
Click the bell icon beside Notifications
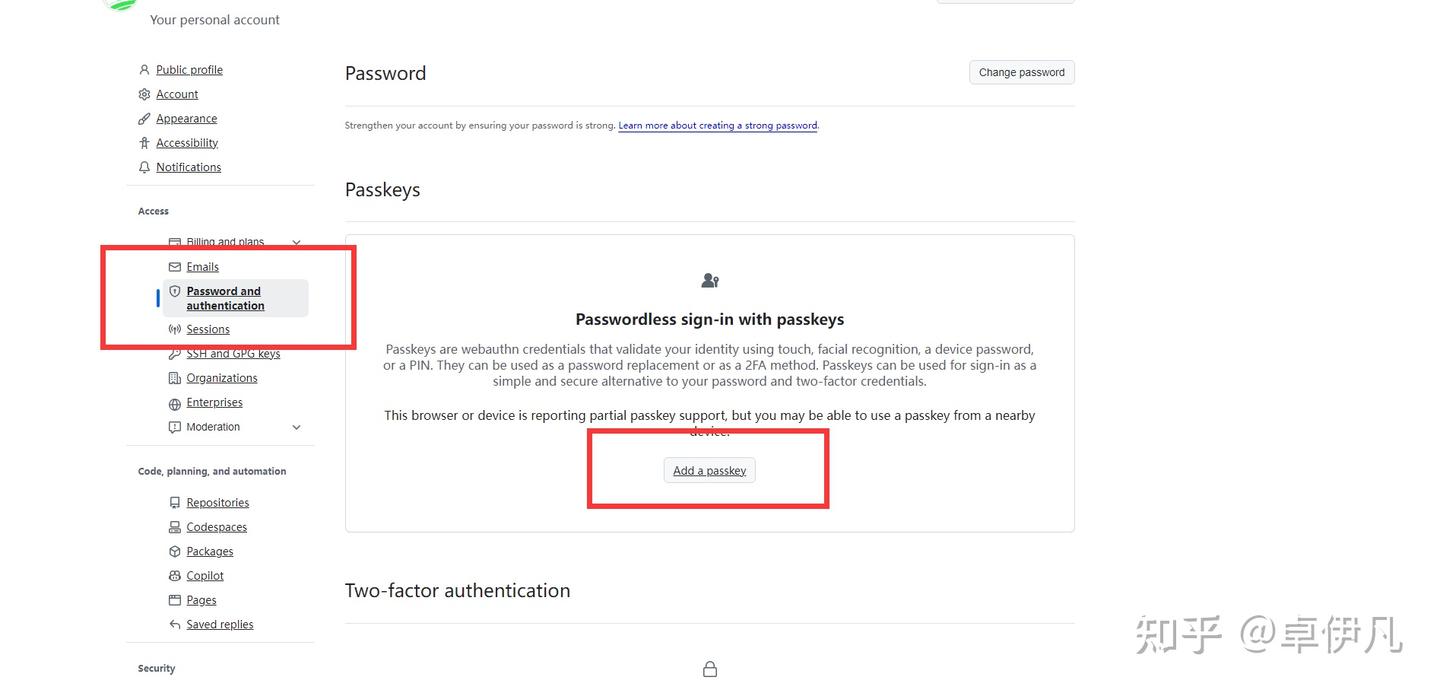point(144,167)
